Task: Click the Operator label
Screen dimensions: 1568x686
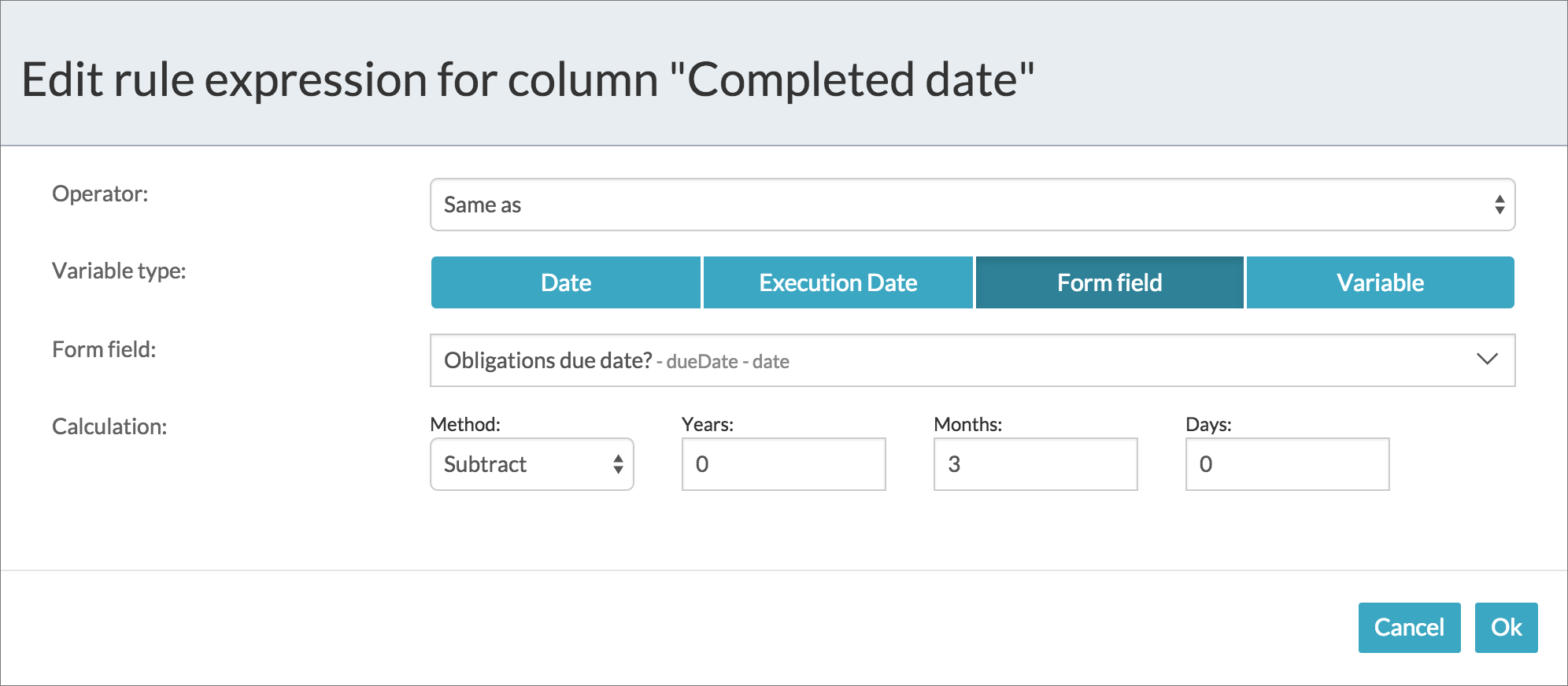Action: (x=100, y=194)
